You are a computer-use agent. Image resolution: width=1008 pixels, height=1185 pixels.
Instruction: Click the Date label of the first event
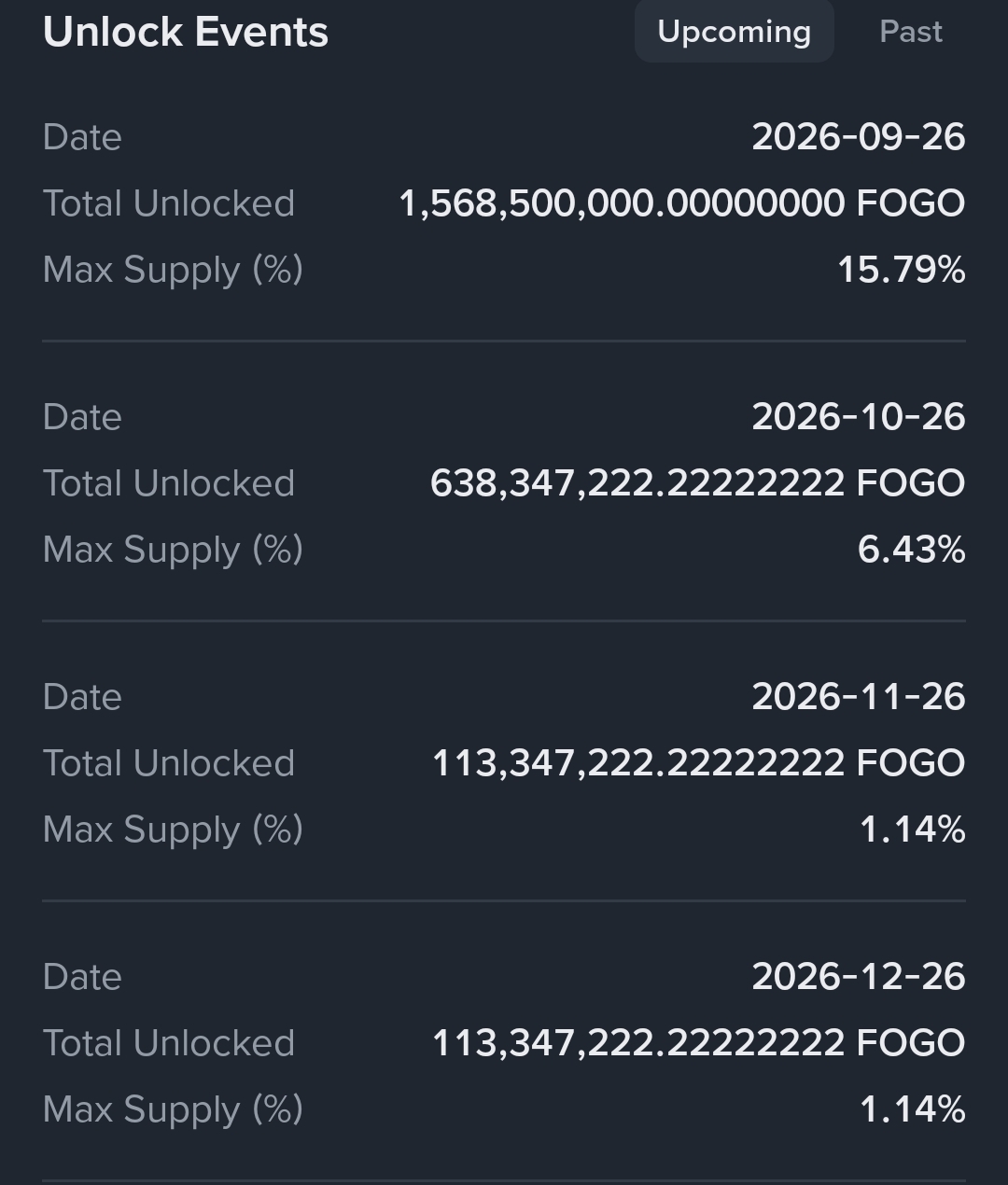82,137
